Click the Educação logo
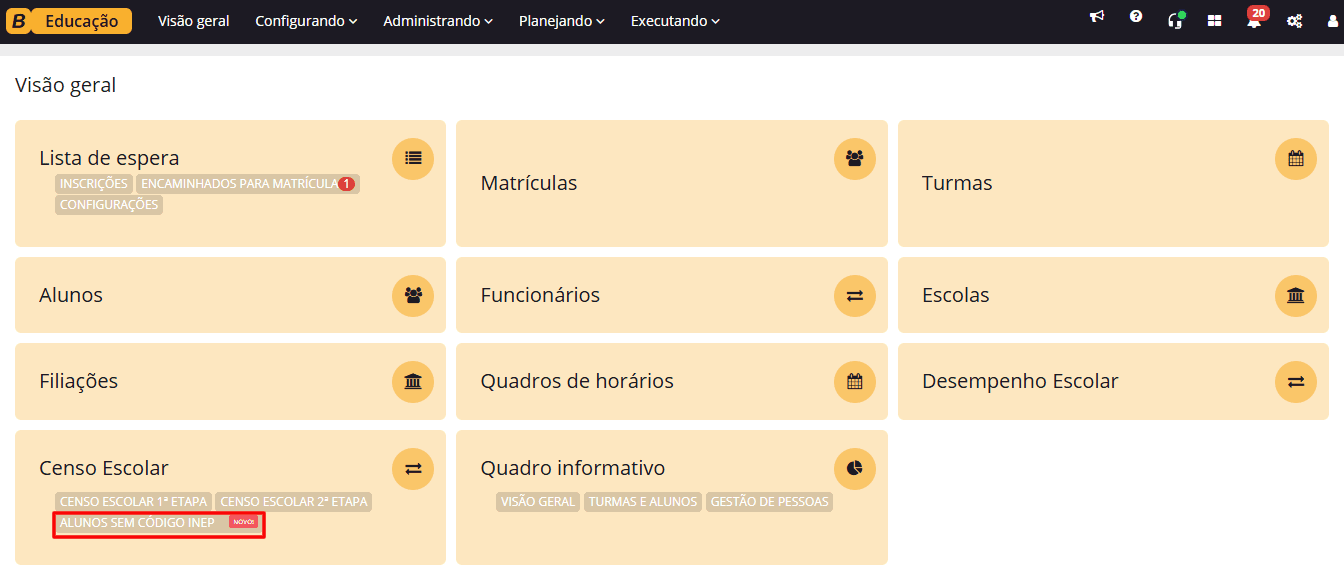Image resolution: width=1344 pixels, height=571 pixels. [69, 21]
